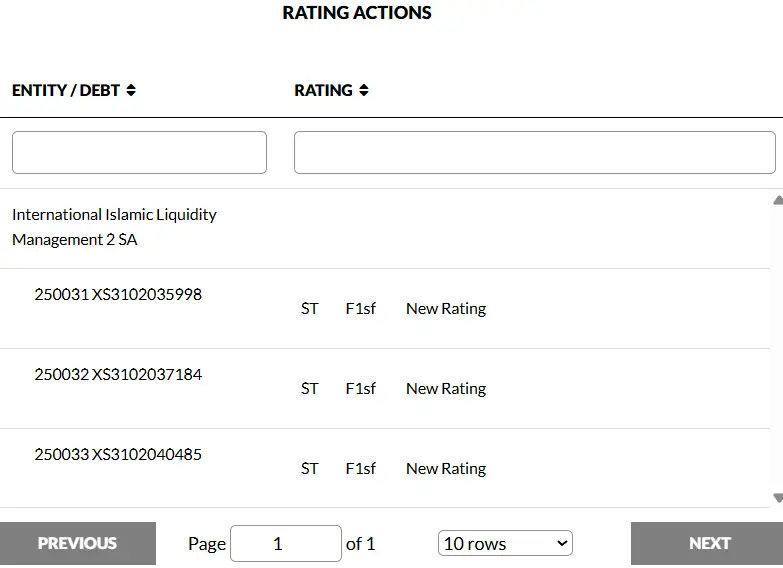Image resolution: width=783 pixels, height=568 pixels.
Task: Open the 10 rows page-size dropdown
Action: (x=505, y=543)
